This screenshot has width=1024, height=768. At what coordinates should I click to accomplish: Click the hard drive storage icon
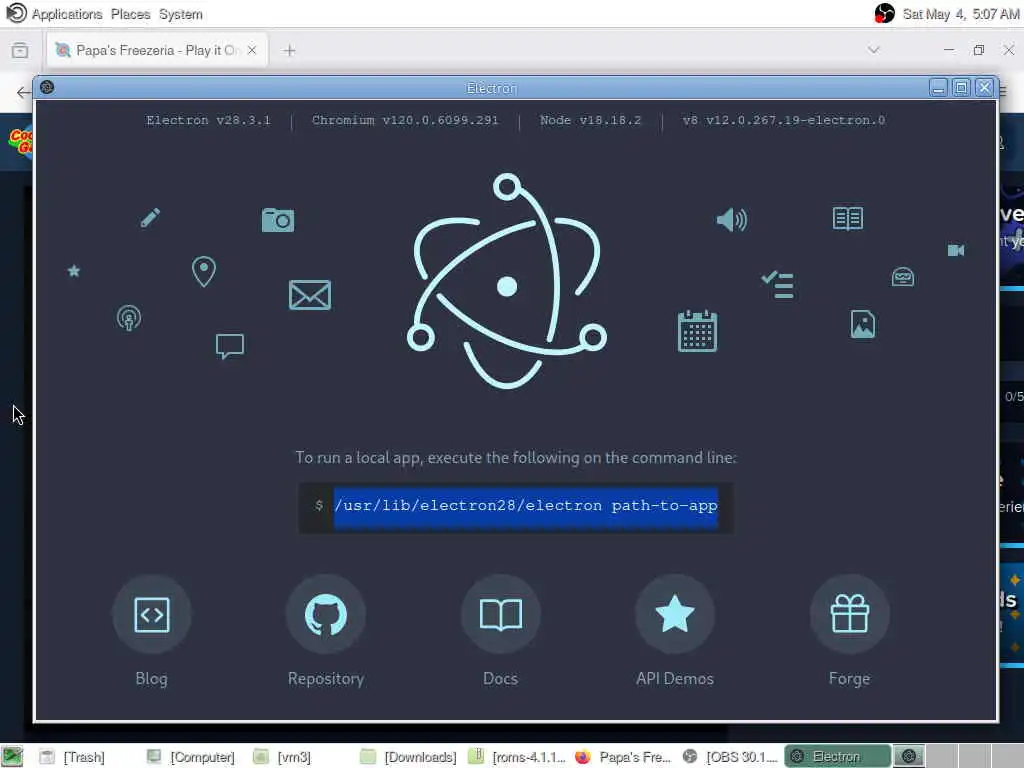[903, 277]
